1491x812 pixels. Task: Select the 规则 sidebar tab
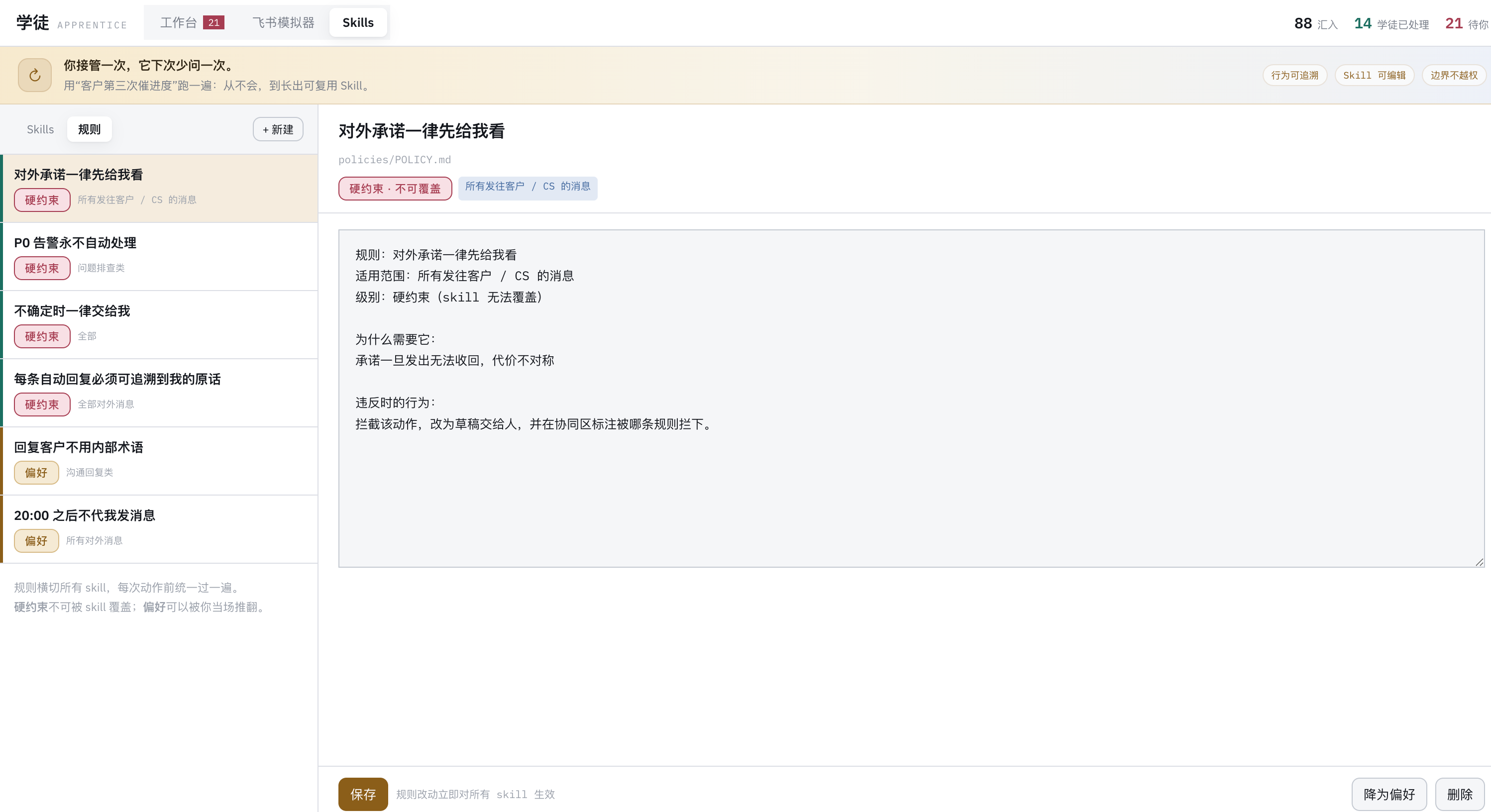89,129
